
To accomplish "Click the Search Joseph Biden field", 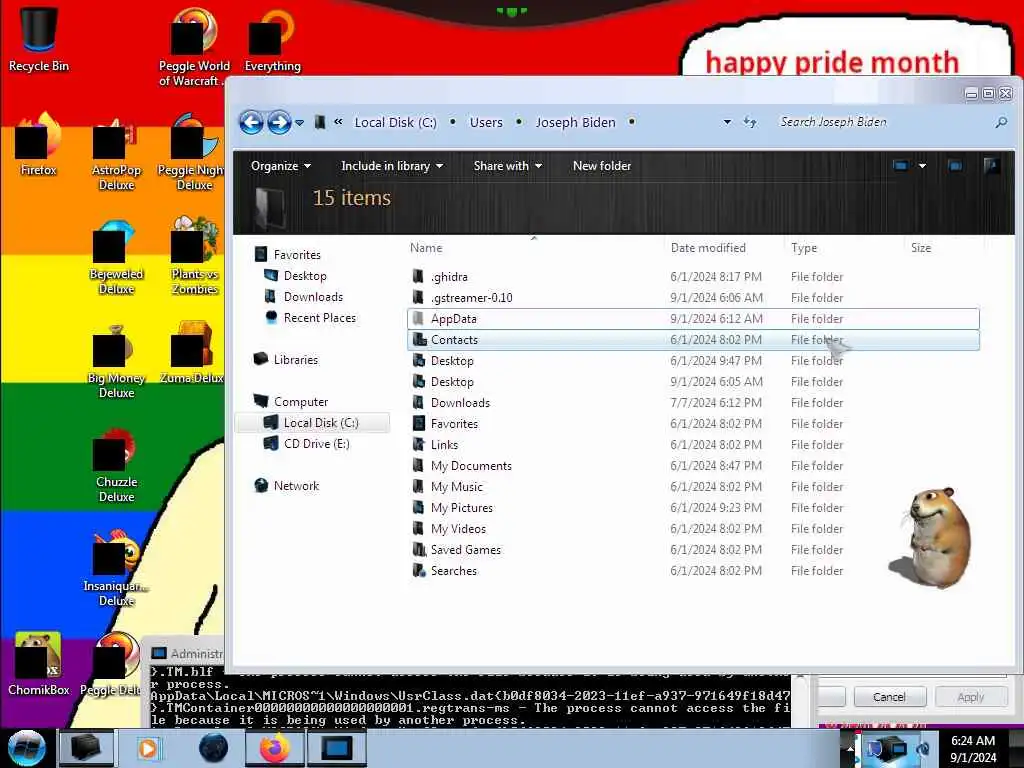I will tap(885, 122).
